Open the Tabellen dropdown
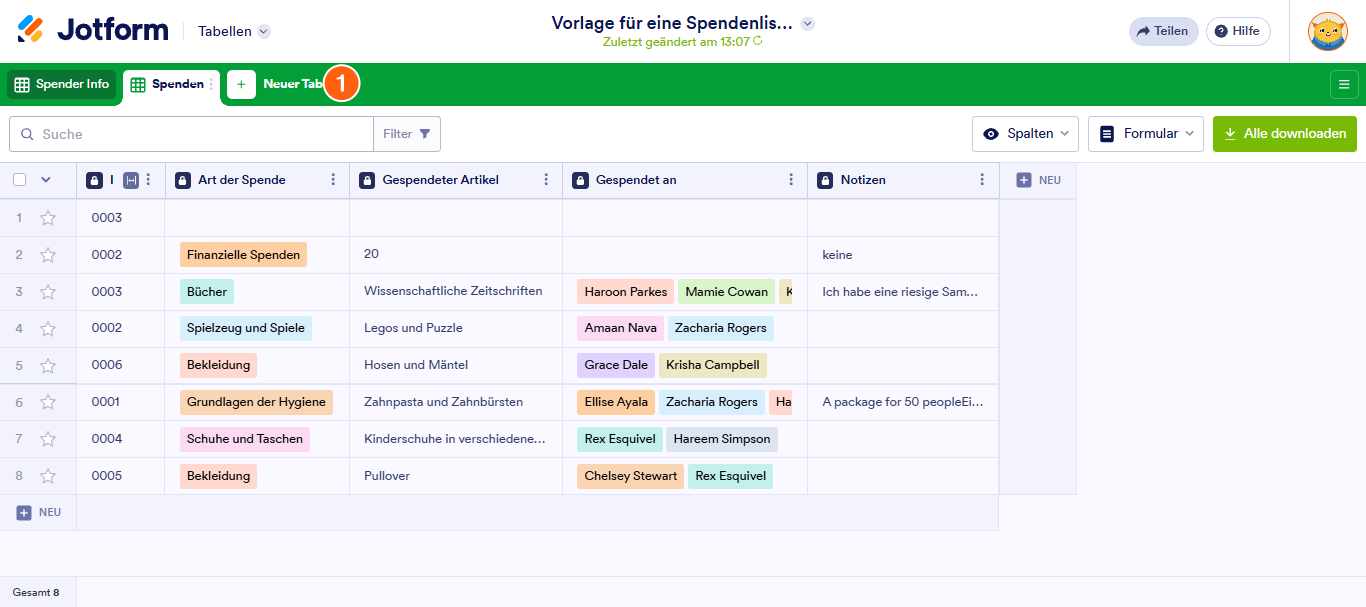The image size is (1366, 607). [235, 31]
